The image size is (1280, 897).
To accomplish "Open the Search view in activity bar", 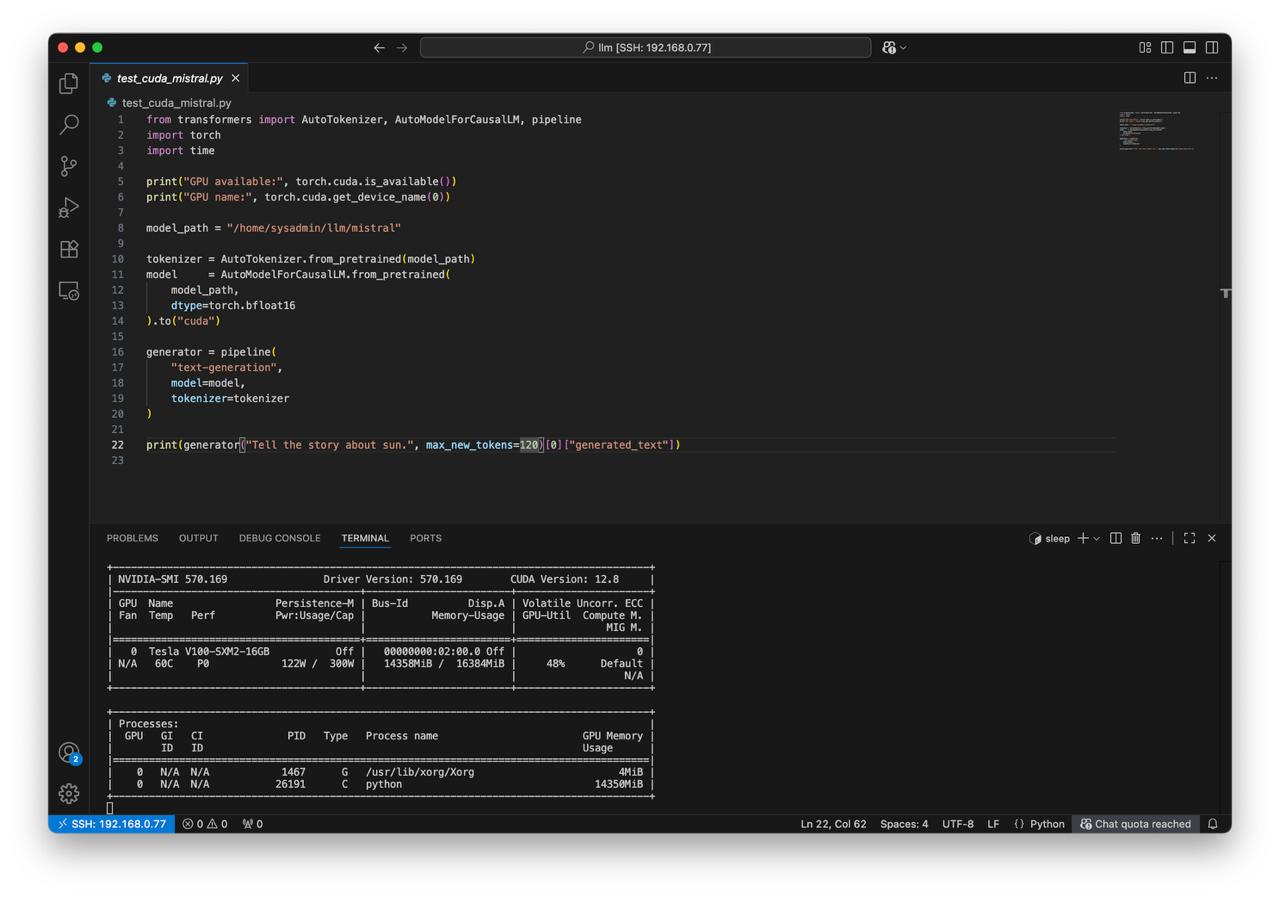I will [x=69, y=124].
